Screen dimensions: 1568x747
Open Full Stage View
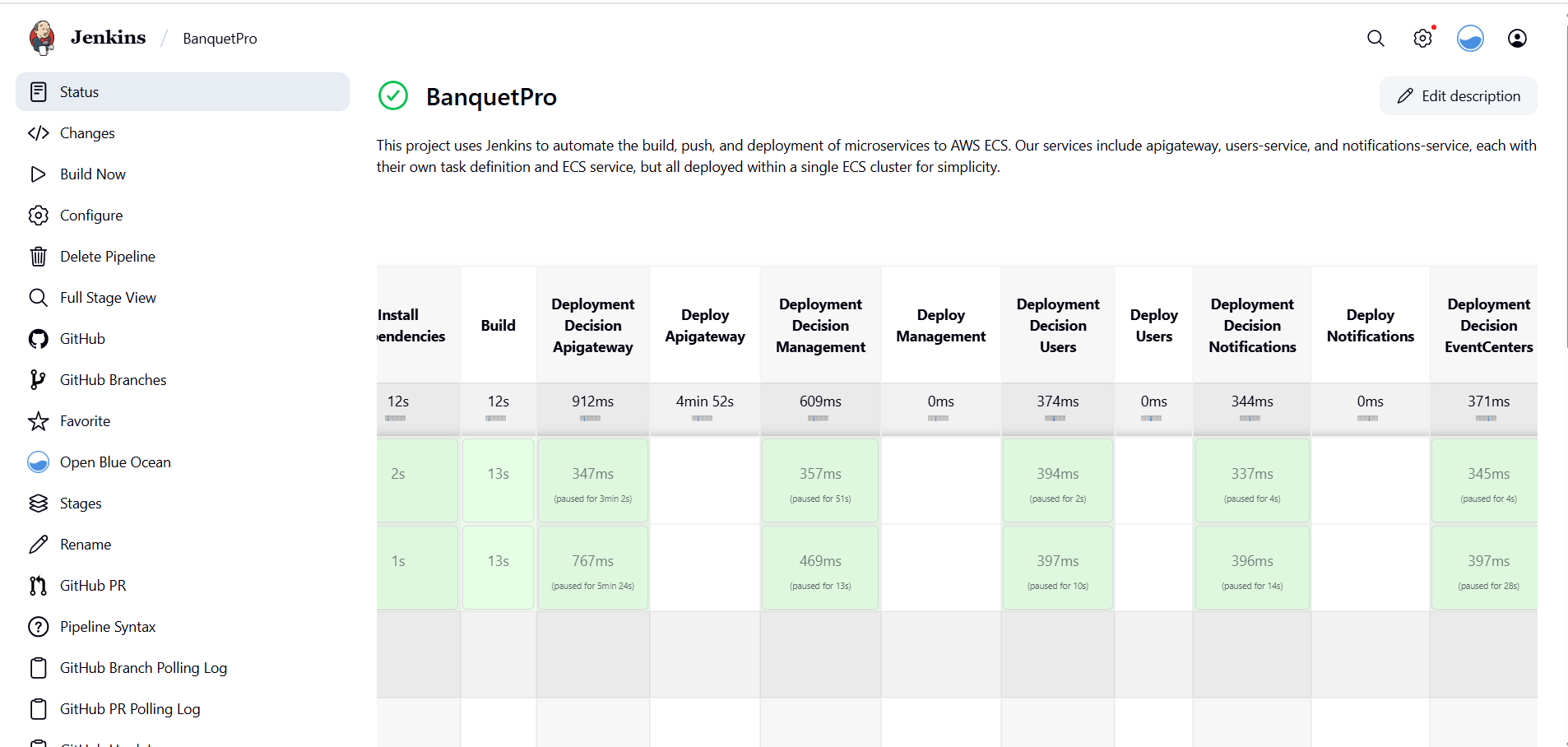click(108, 298)
